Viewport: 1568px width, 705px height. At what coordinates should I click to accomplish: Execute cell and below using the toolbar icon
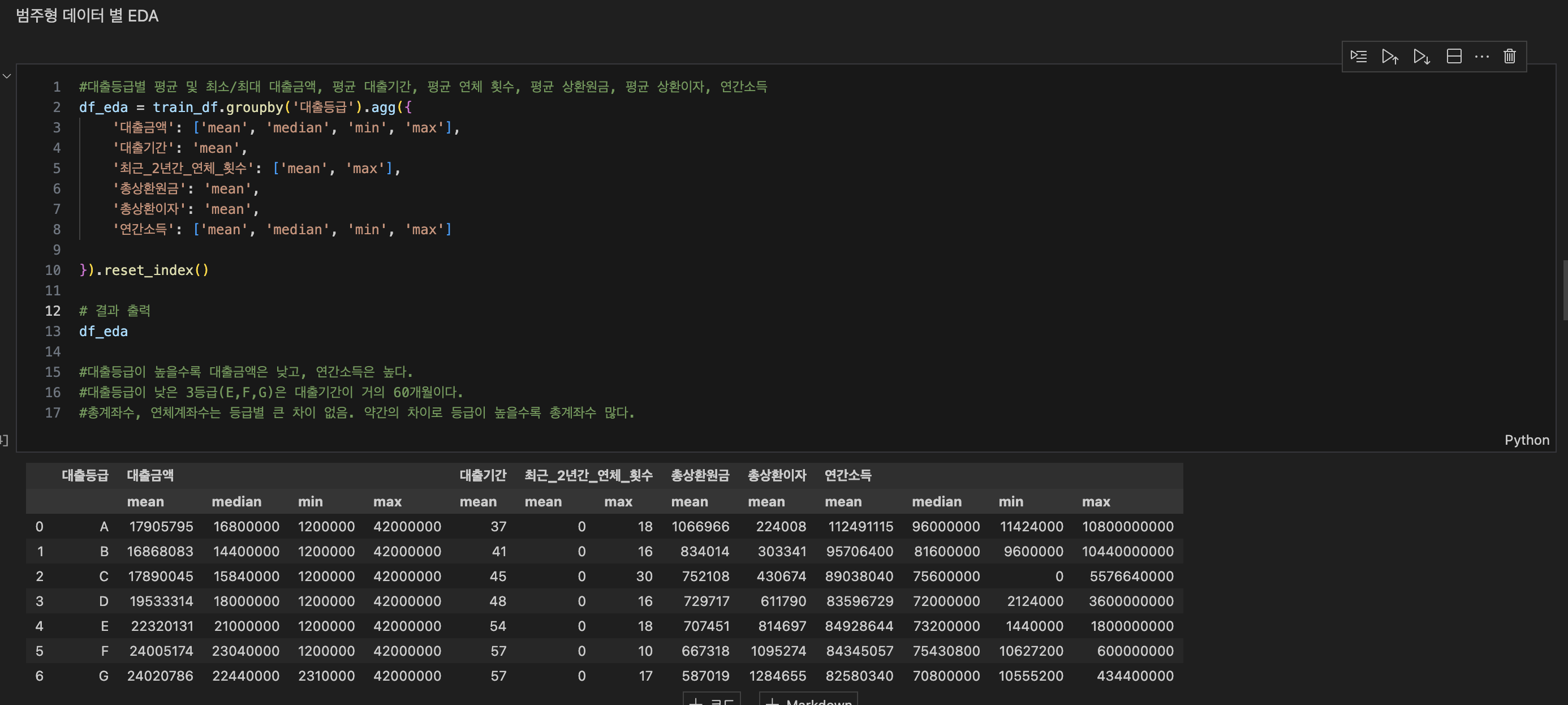[1421, 57]
